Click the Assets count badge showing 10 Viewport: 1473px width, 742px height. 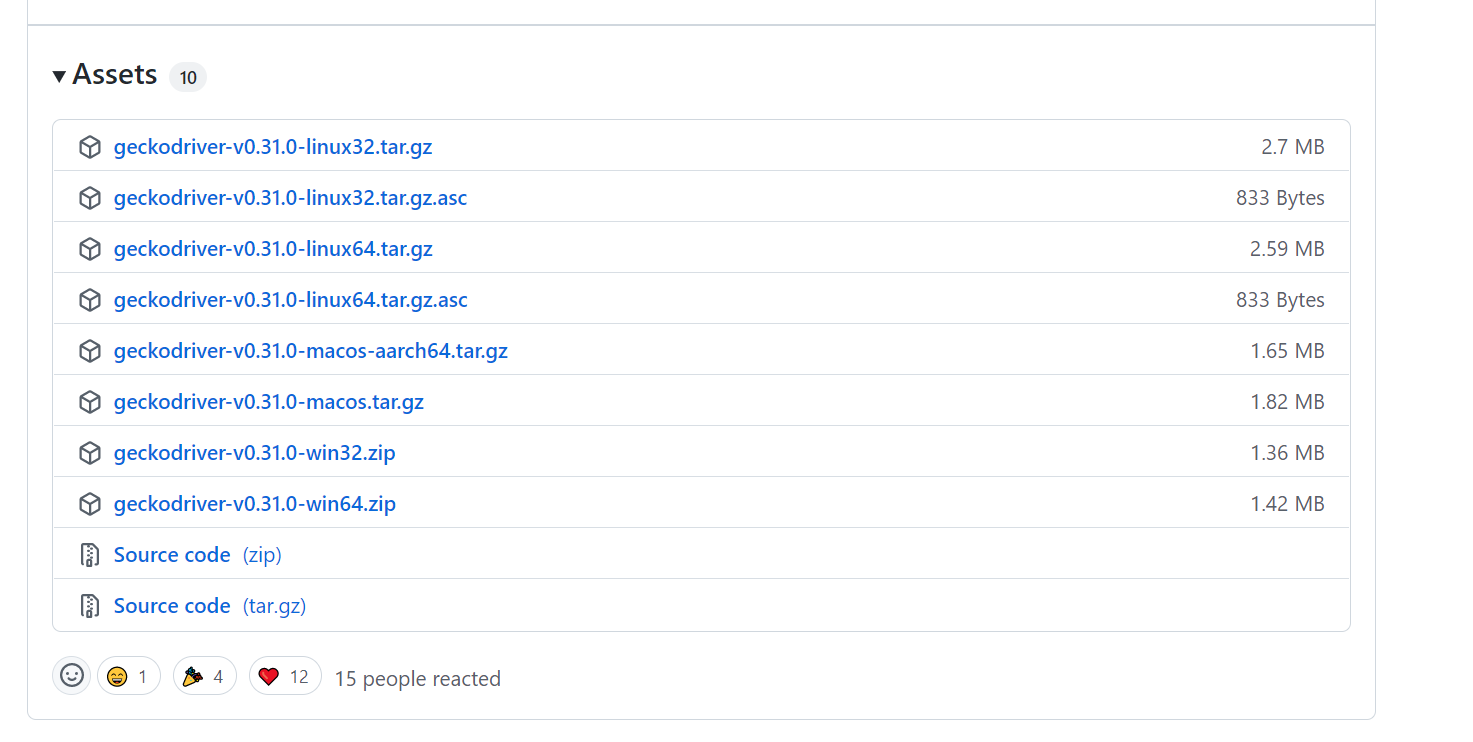pos(188,77)
